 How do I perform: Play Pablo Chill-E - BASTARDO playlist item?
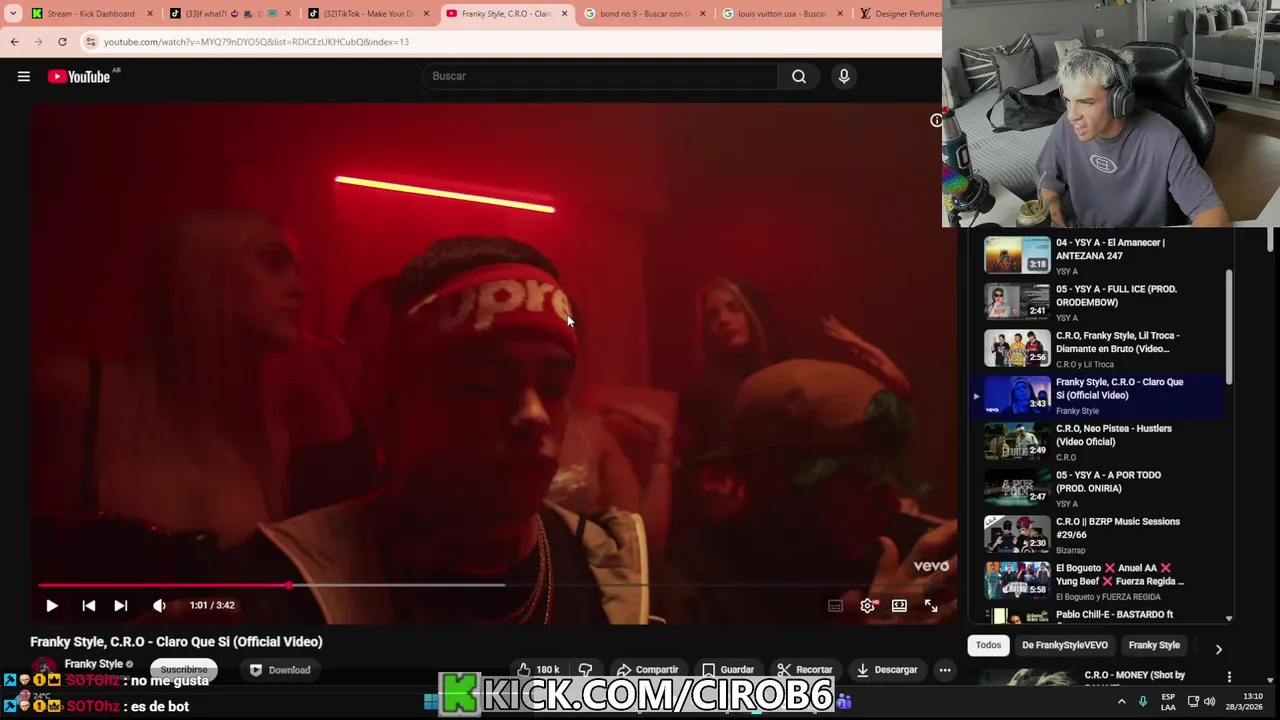(1100, 615)
